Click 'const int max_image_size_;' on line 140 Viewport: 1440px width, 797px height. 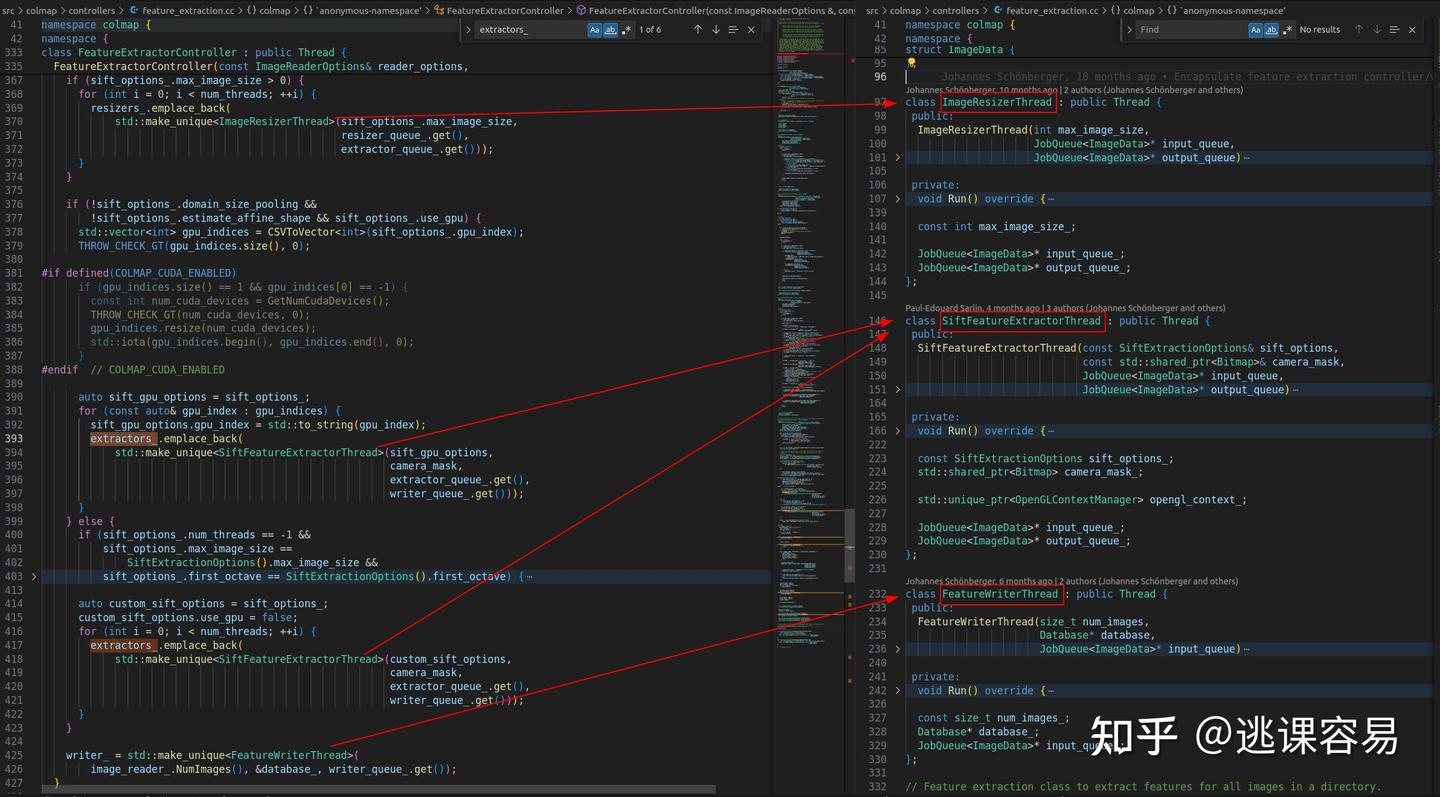tap(997, 226)
